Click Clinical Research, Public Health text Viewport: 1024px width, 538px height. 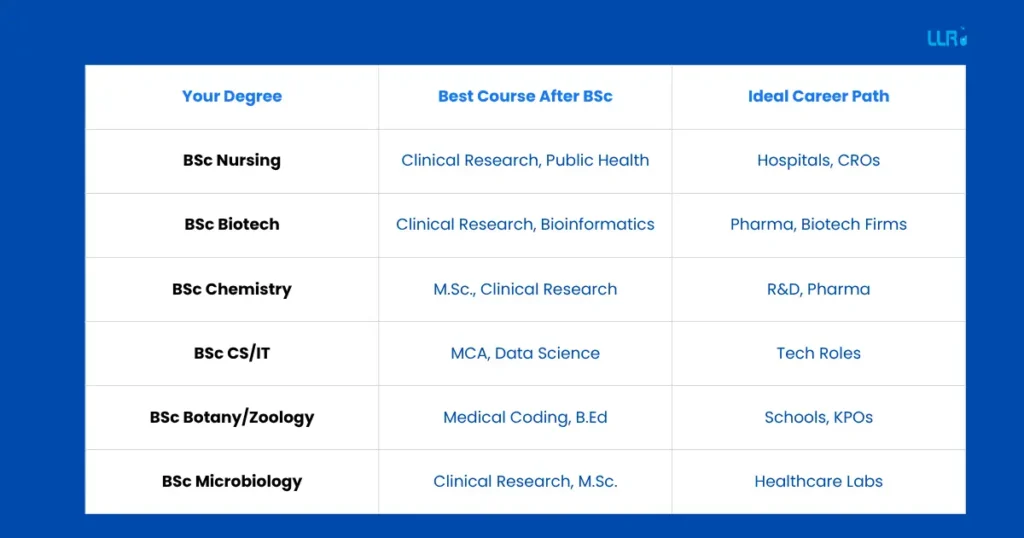click(x=525, y=161)
